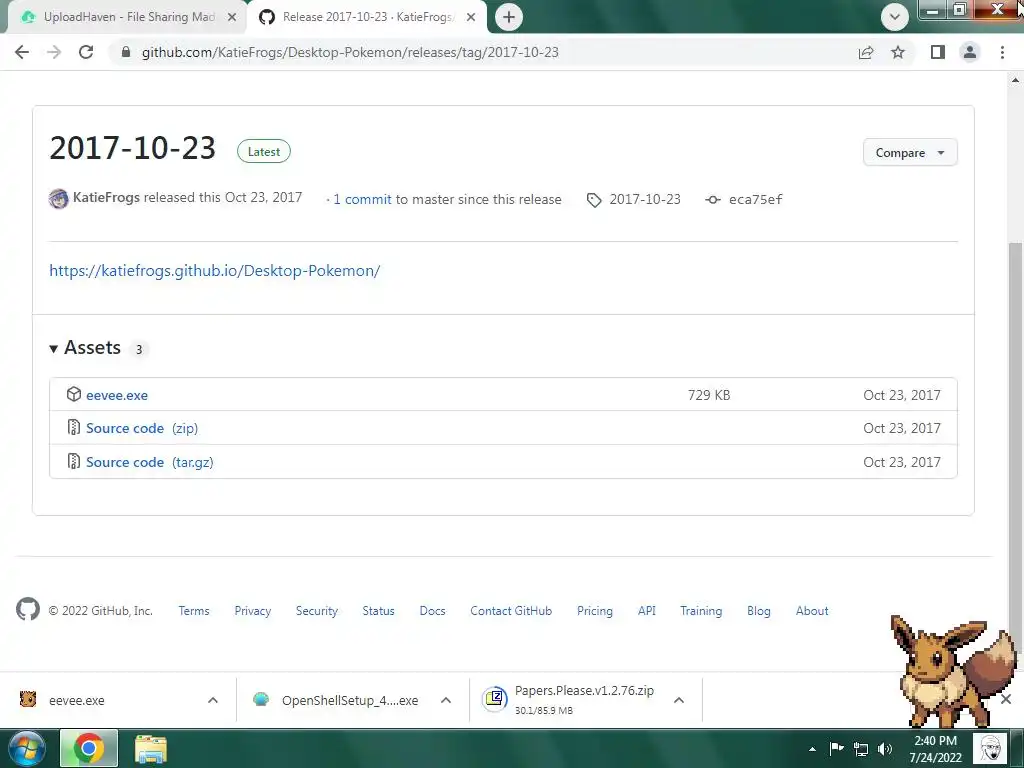View the 1 commit link

pyautogui.click(x=362, y=199)
